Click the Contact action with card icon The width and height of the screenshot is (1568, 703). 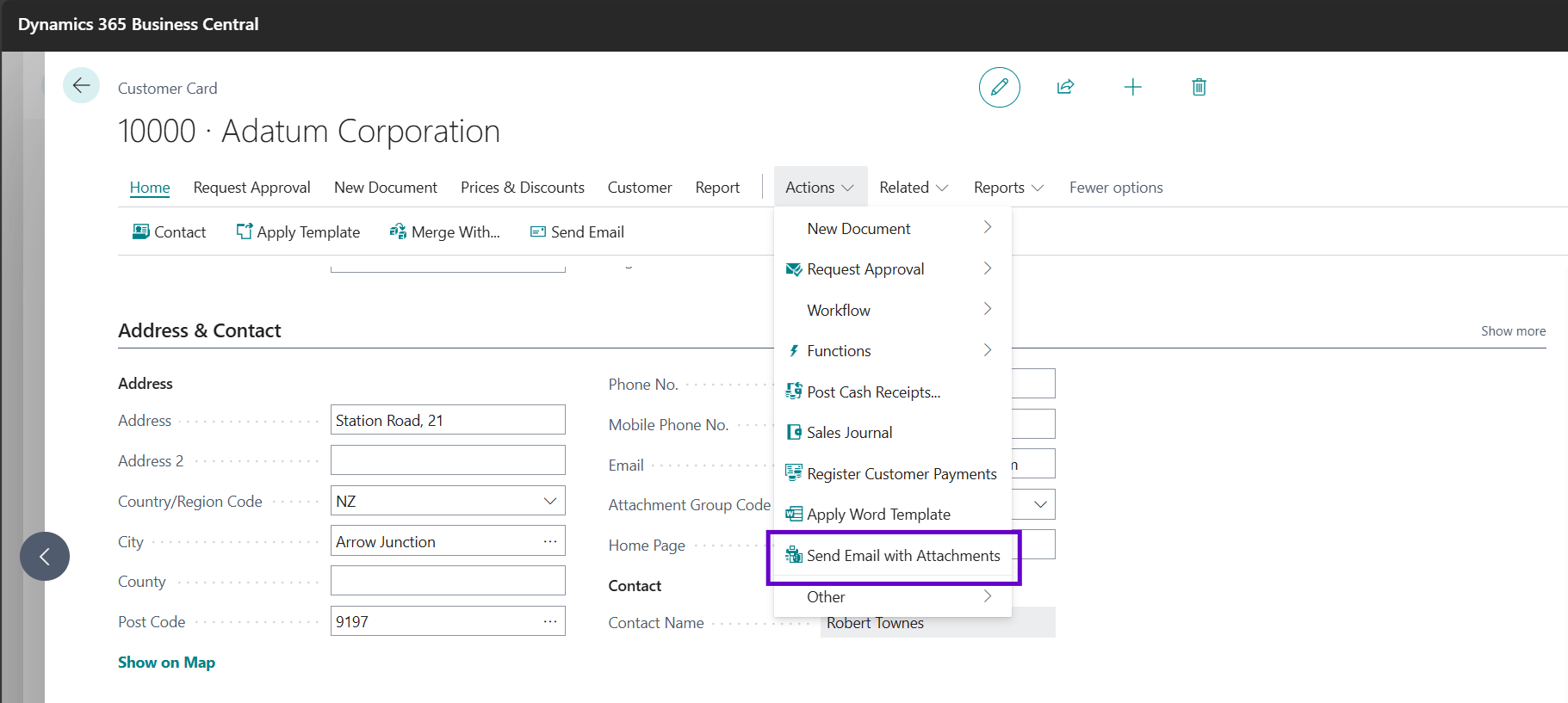(169, 231)
